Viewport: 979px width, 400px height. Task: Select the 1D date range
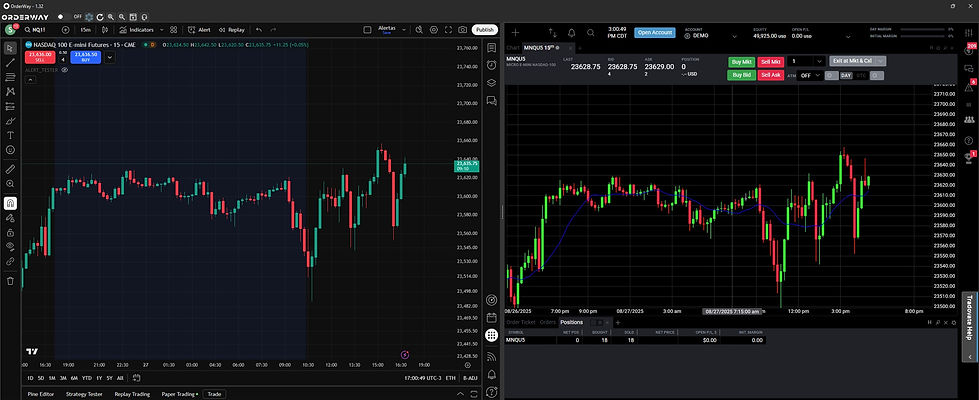31,378
